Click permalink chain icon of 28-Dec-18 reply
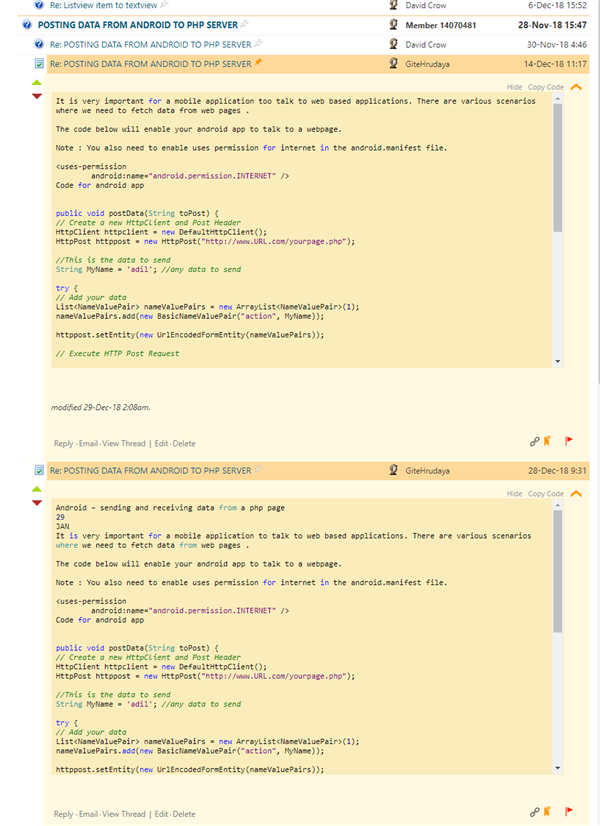Viewport: 600px width, 826px height. coord(534,812)
